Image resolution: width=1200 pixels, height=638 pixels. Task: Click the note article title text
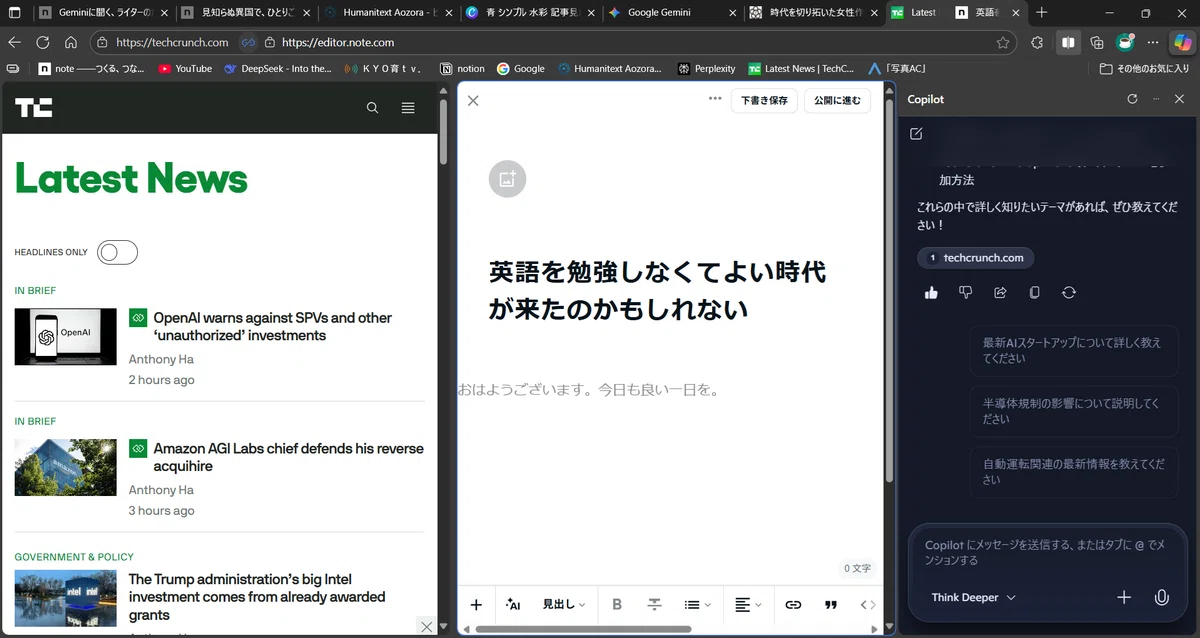tap(657, 290)
